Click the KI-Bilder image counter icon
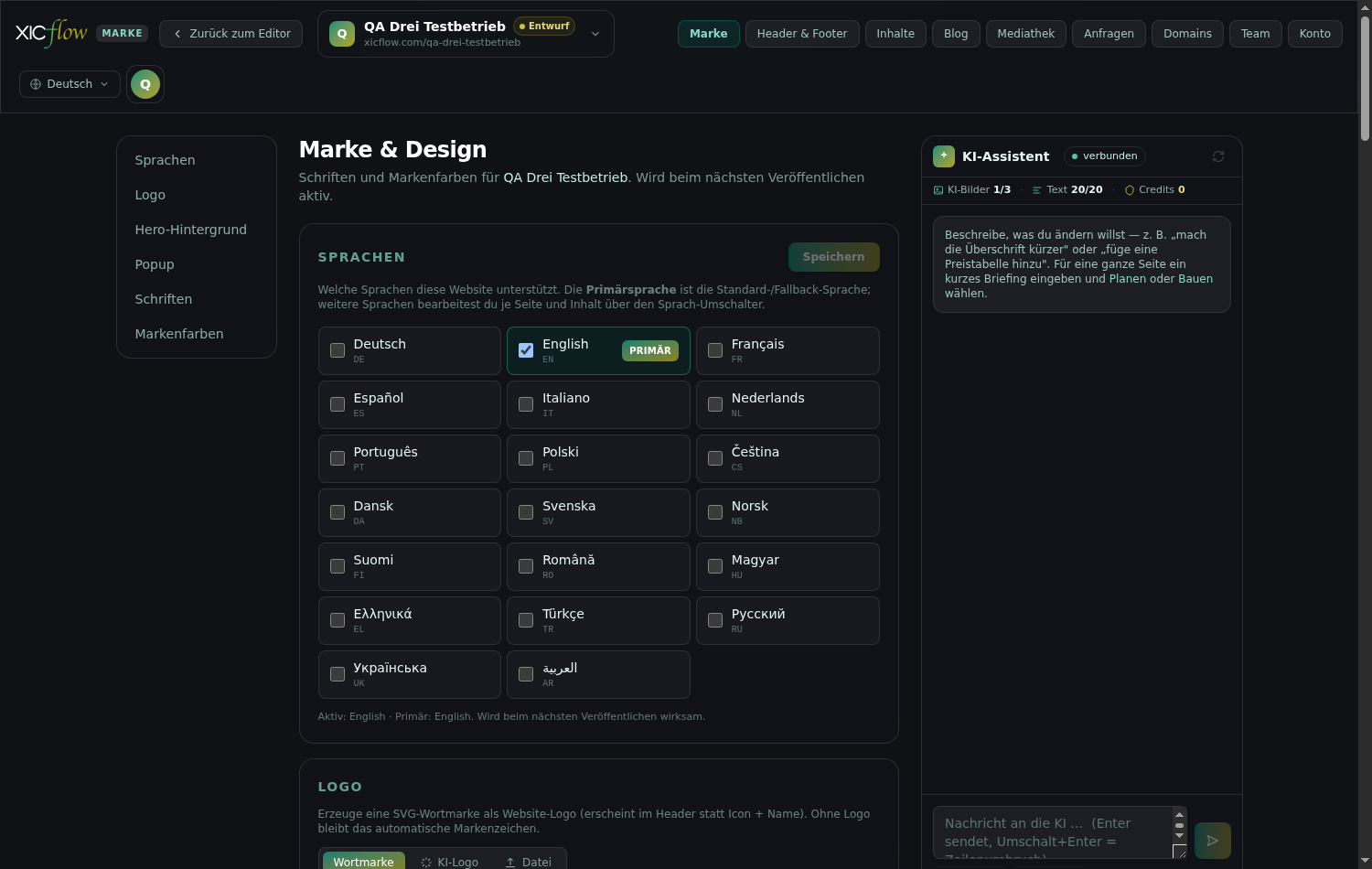Image resolution: width=1372 pixels, height=869 pixels. coord(938,190)
